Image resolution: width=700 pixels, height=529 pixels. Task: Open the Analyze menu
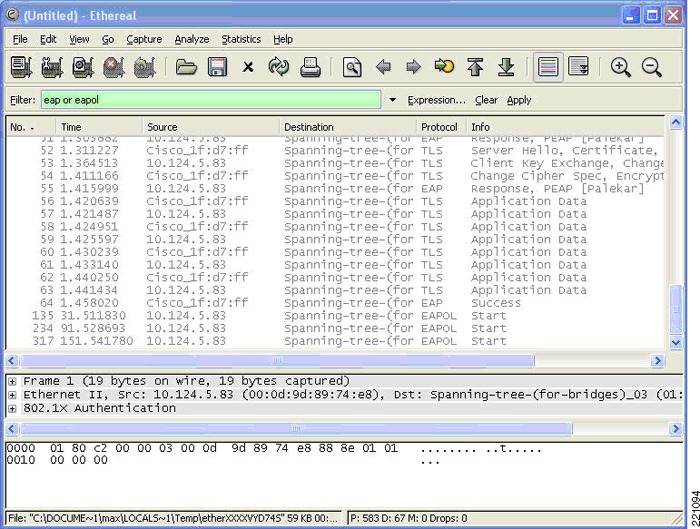[x=192, y=39]
